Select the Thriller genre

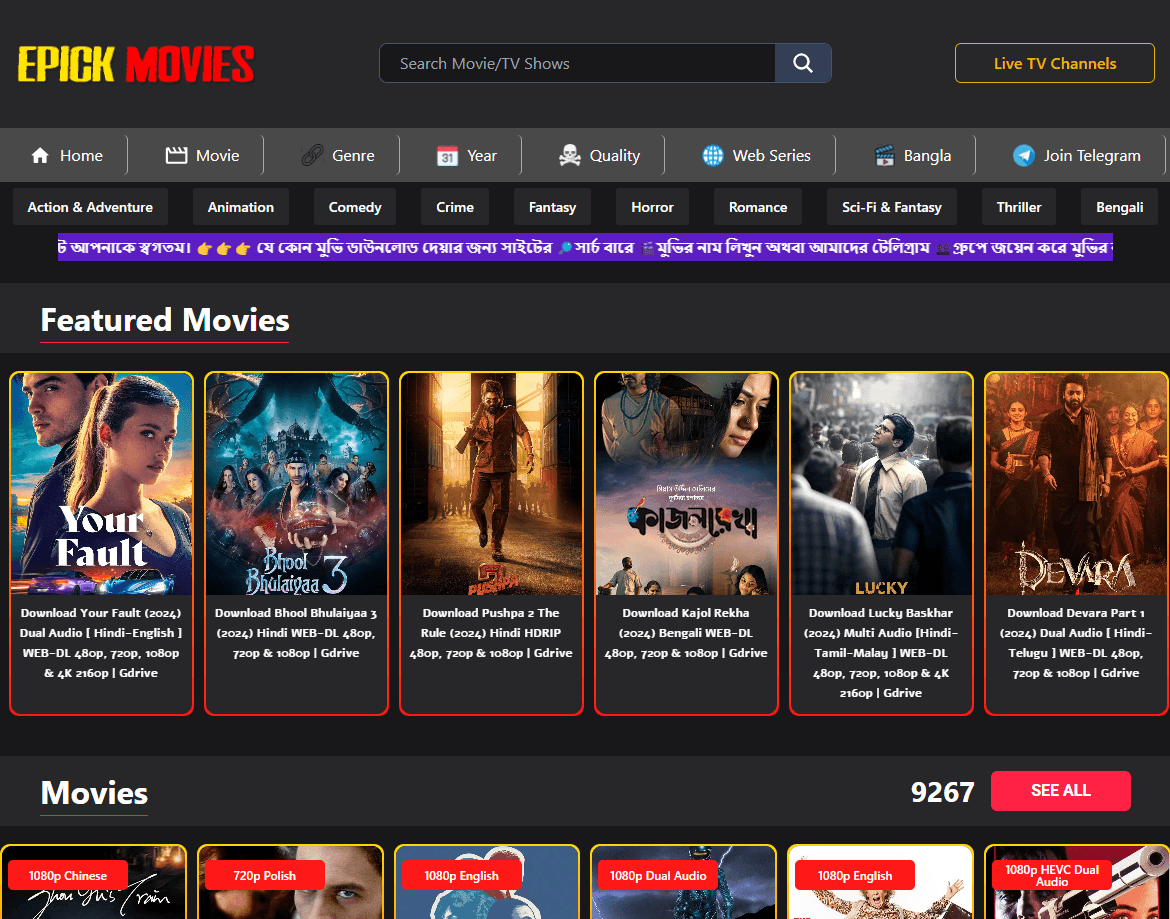click(x=1019, y=207)
